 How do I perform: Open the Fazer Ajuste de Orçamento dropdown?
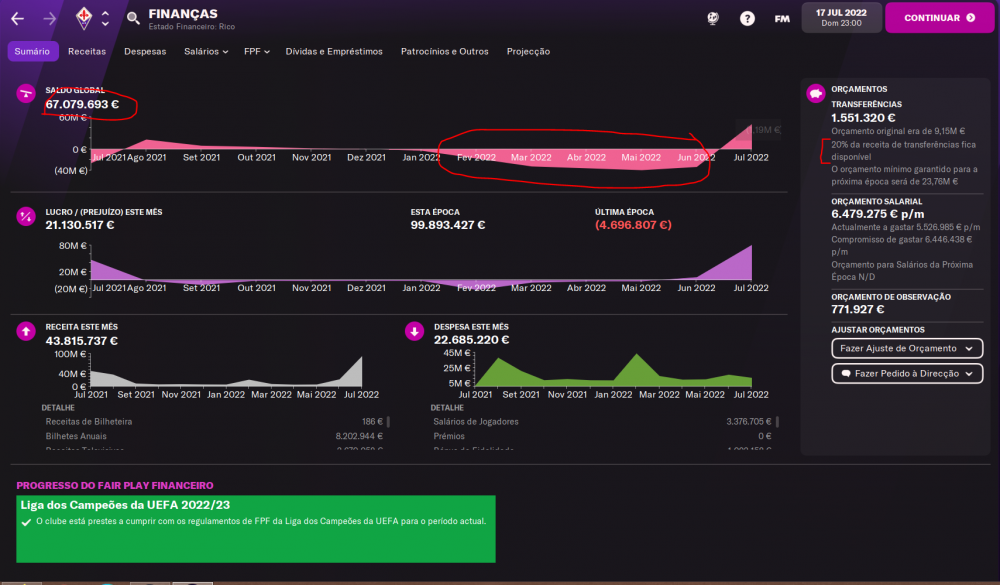coord(907,348)
